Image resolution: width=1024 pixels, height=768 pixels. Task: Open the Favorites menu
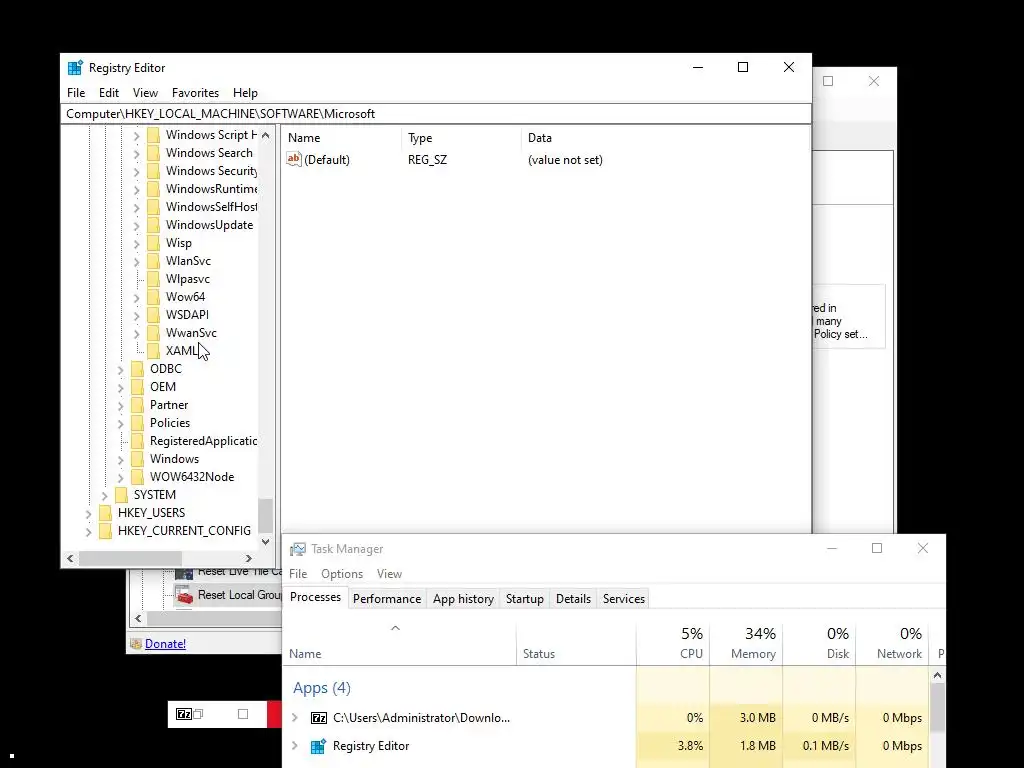point(195,93)
